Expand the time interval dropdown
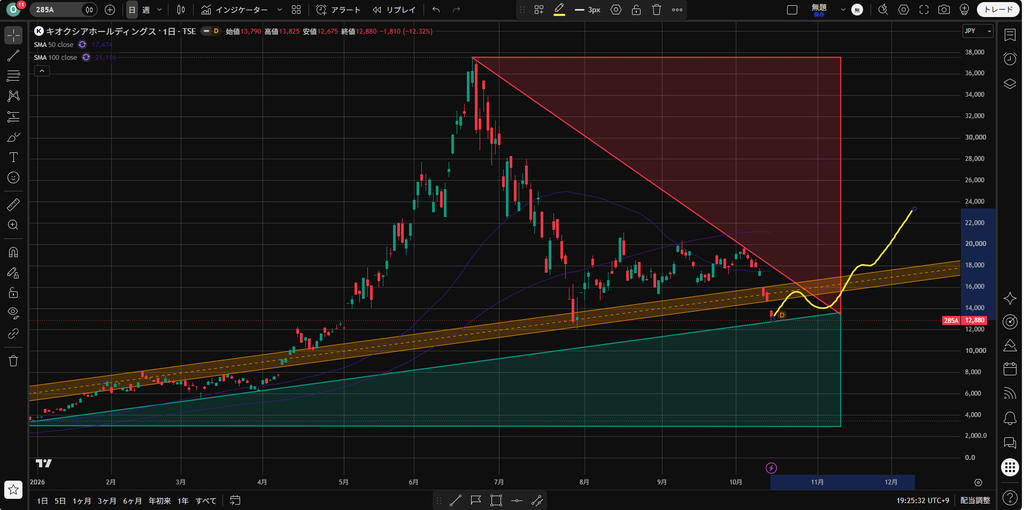 159,10
